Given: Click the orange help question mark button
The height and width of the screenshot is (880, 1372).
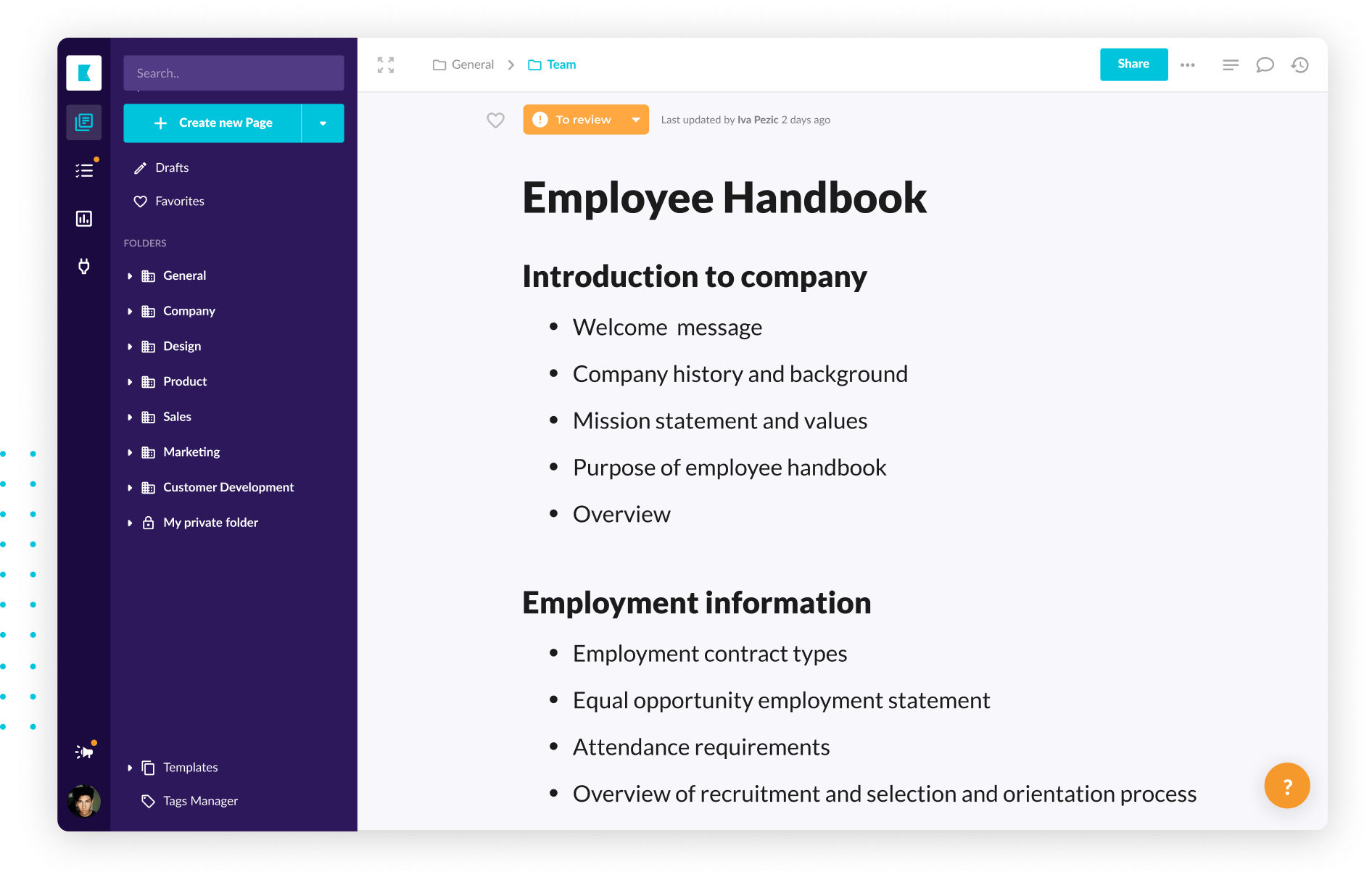Looking at the screenshot, I should click(1286, 786).
